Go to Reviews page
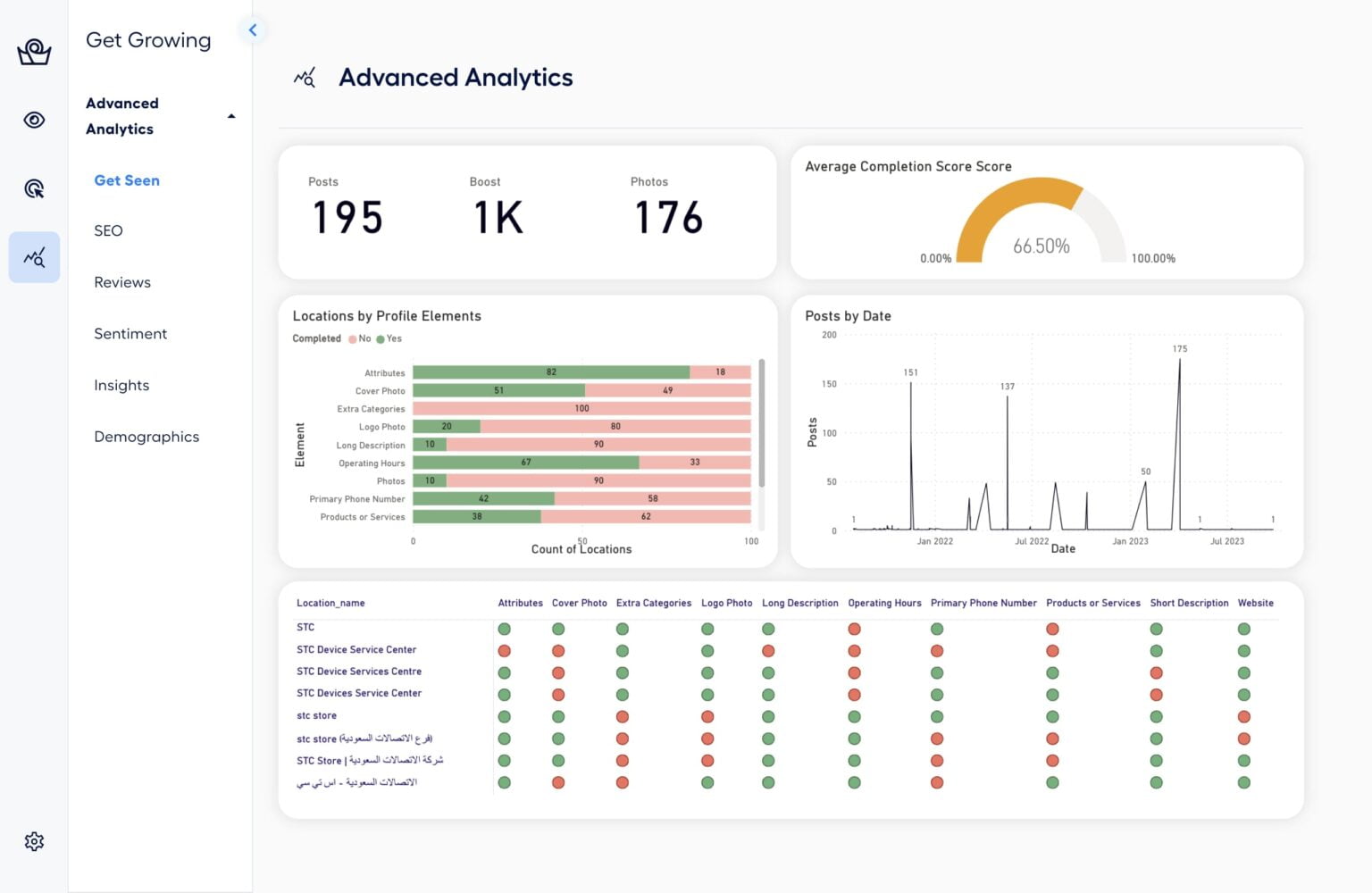Image resolution: width=1372 pixels, height=893 pixels. [122, 282]
